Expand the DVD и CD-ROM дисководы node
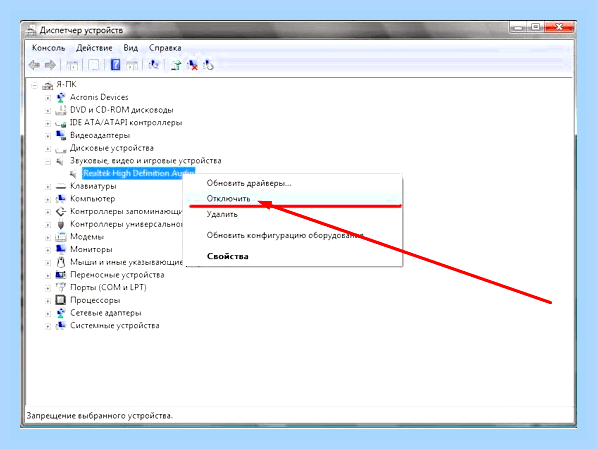This screenshot has height=449, width=597. [48, 111]
